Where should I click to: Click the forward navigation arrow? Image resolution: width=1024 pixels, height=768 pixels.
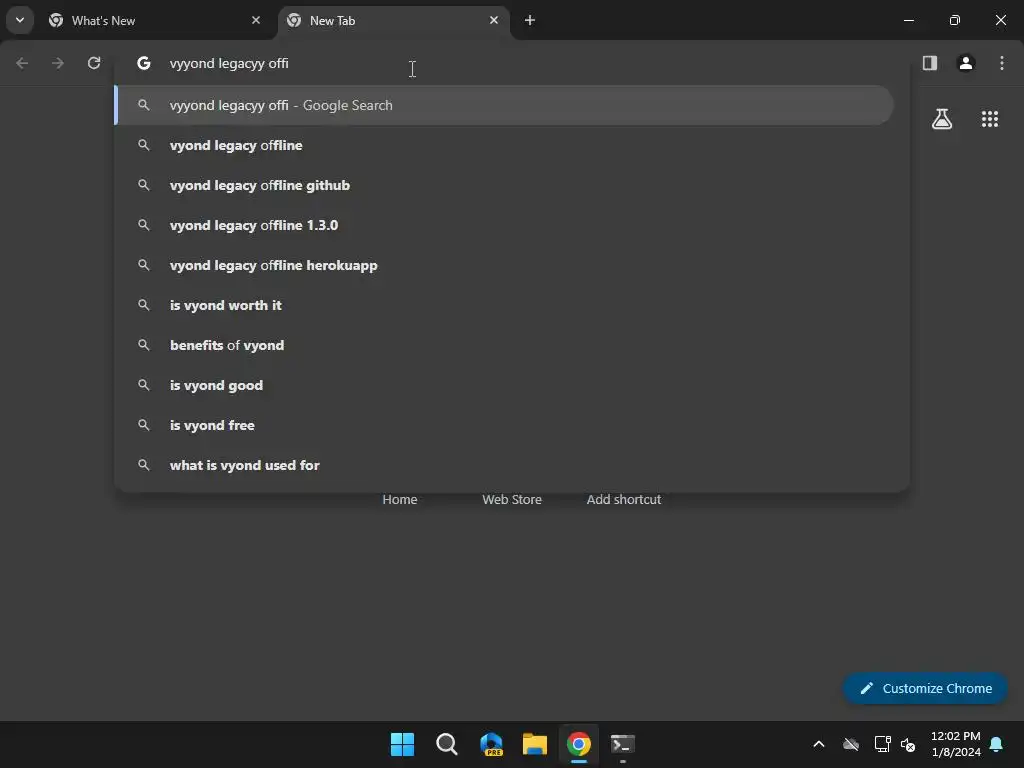(58, 63)
